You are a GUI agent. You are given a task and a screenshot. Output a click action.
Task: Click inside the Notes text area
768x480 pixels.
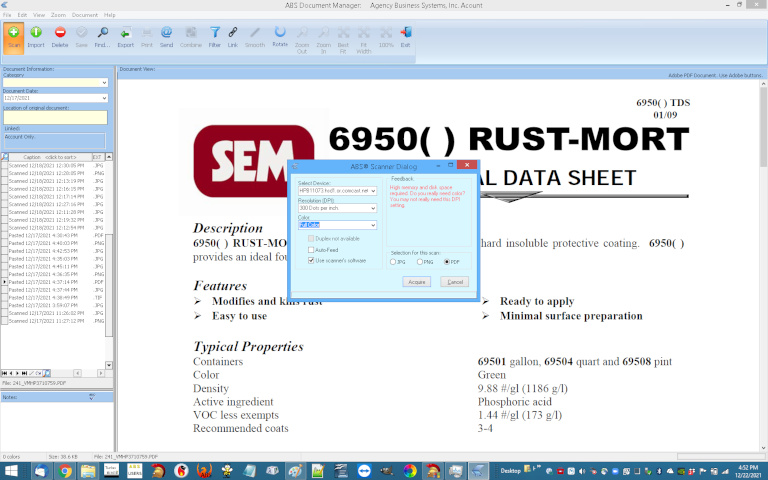tap(57, 425)
